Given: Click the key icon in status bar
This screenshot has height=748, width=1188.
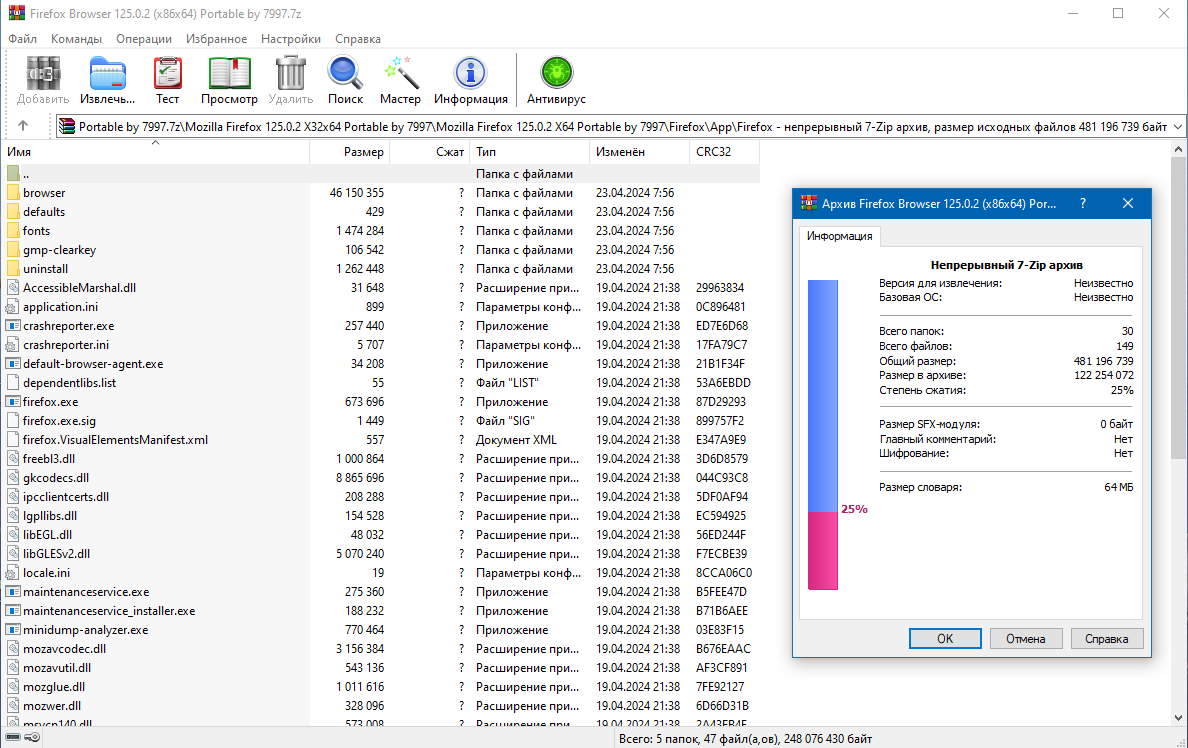Looking at the screenshot, I should pos(33,737).
